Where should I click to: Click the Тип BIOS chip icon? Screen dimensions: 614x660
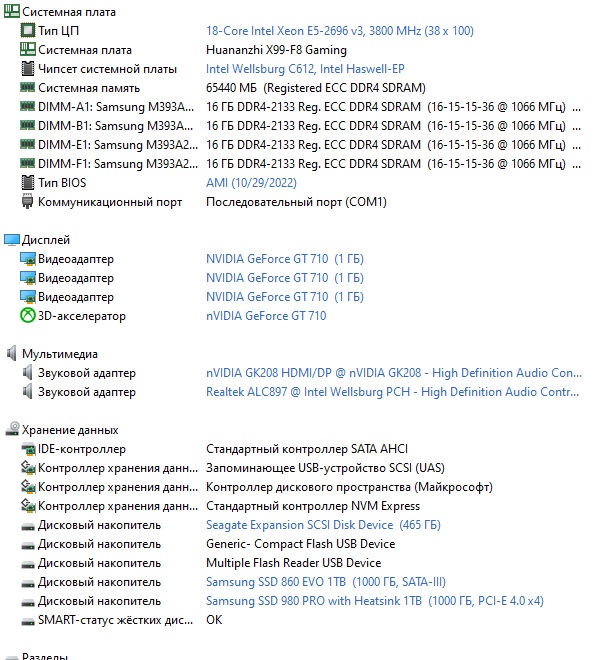(28, 182)
